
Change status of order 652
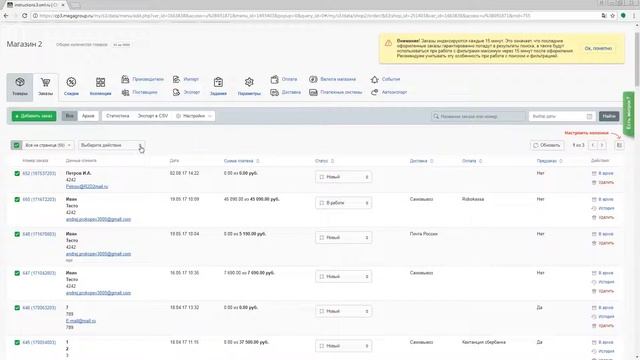click(x=343, y=177)
